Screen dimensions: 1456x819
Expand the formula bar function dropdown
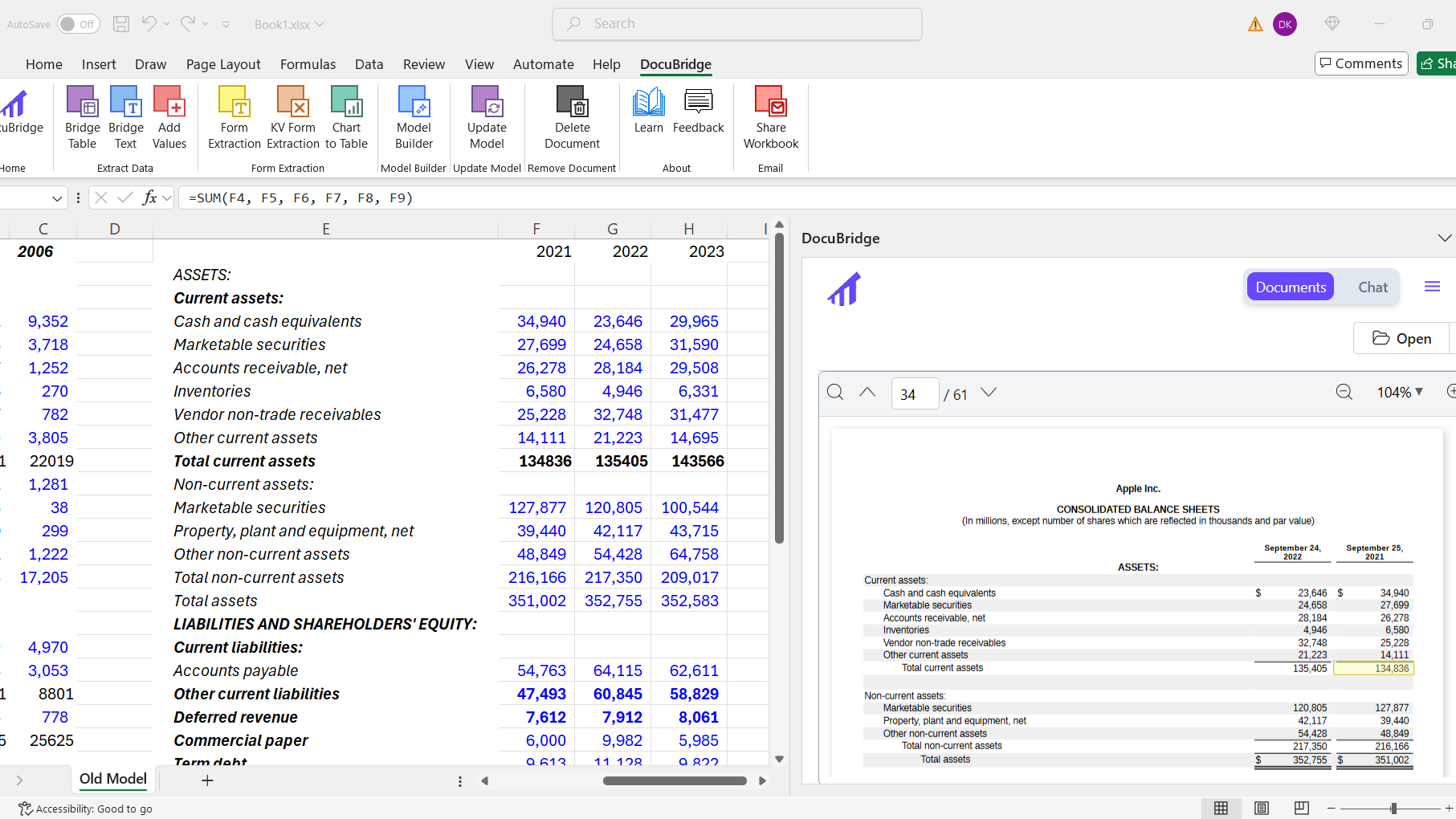coord(167,198)
